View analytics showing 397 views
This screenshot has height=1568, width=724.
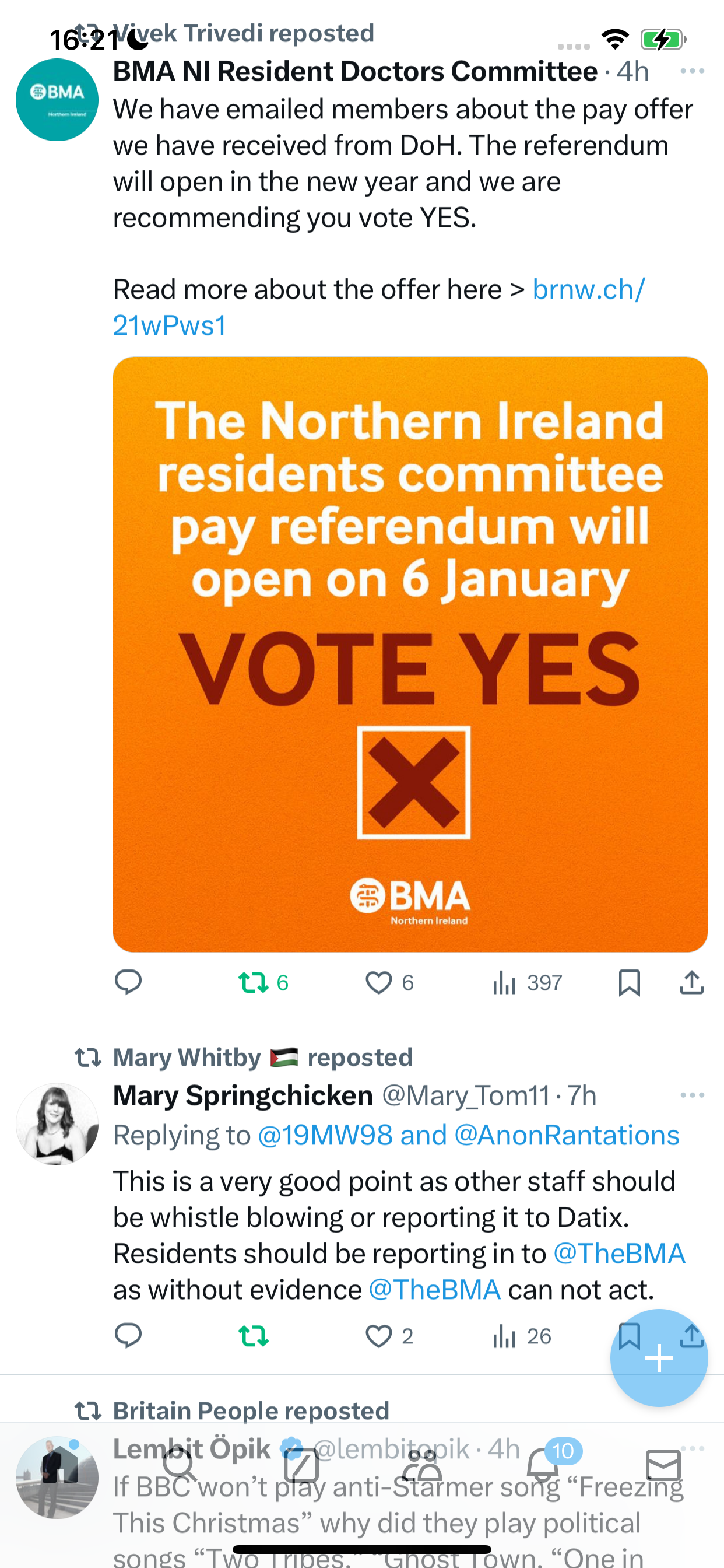pos(527,982)
